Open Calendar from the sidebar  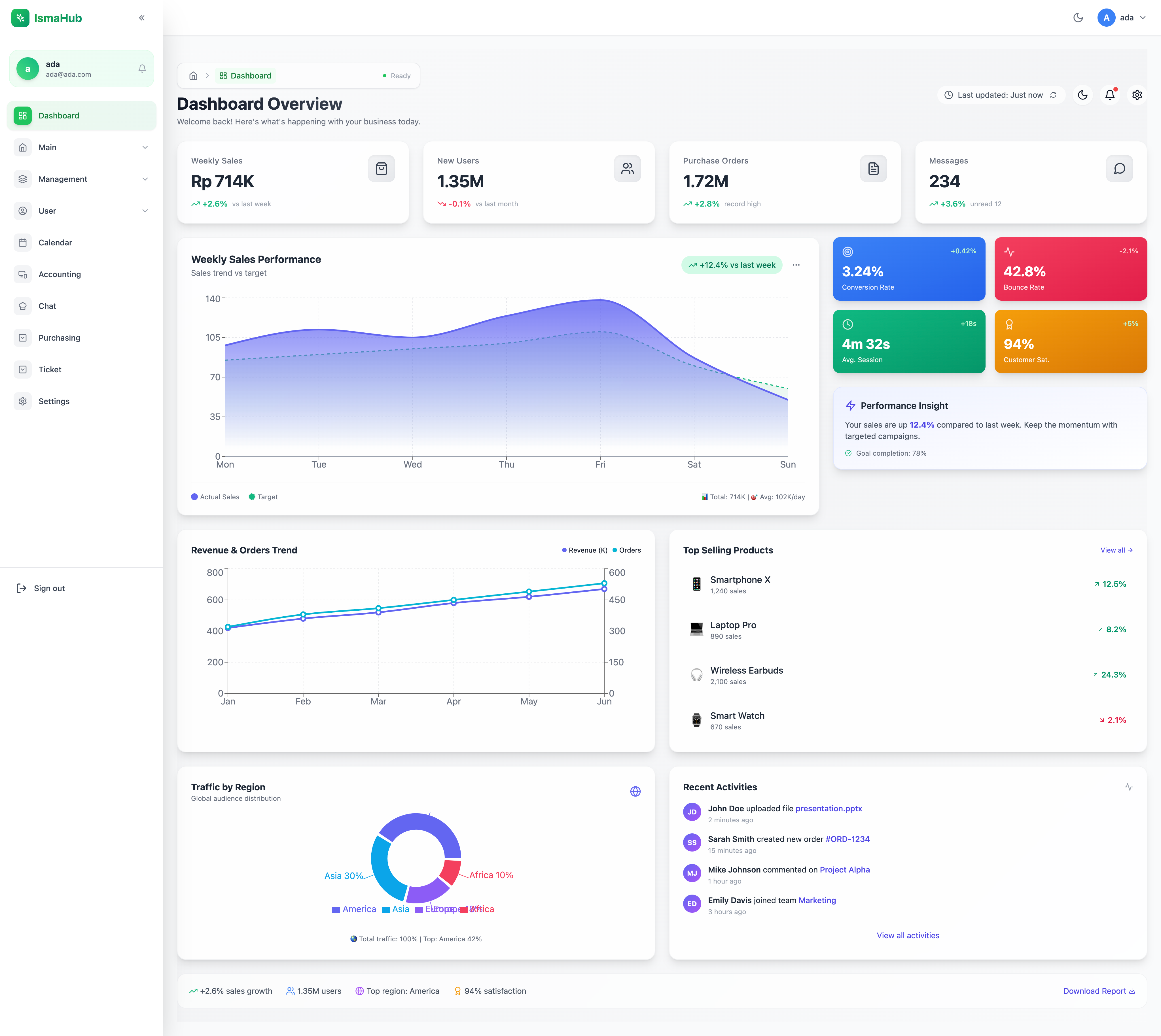[55, 243]
